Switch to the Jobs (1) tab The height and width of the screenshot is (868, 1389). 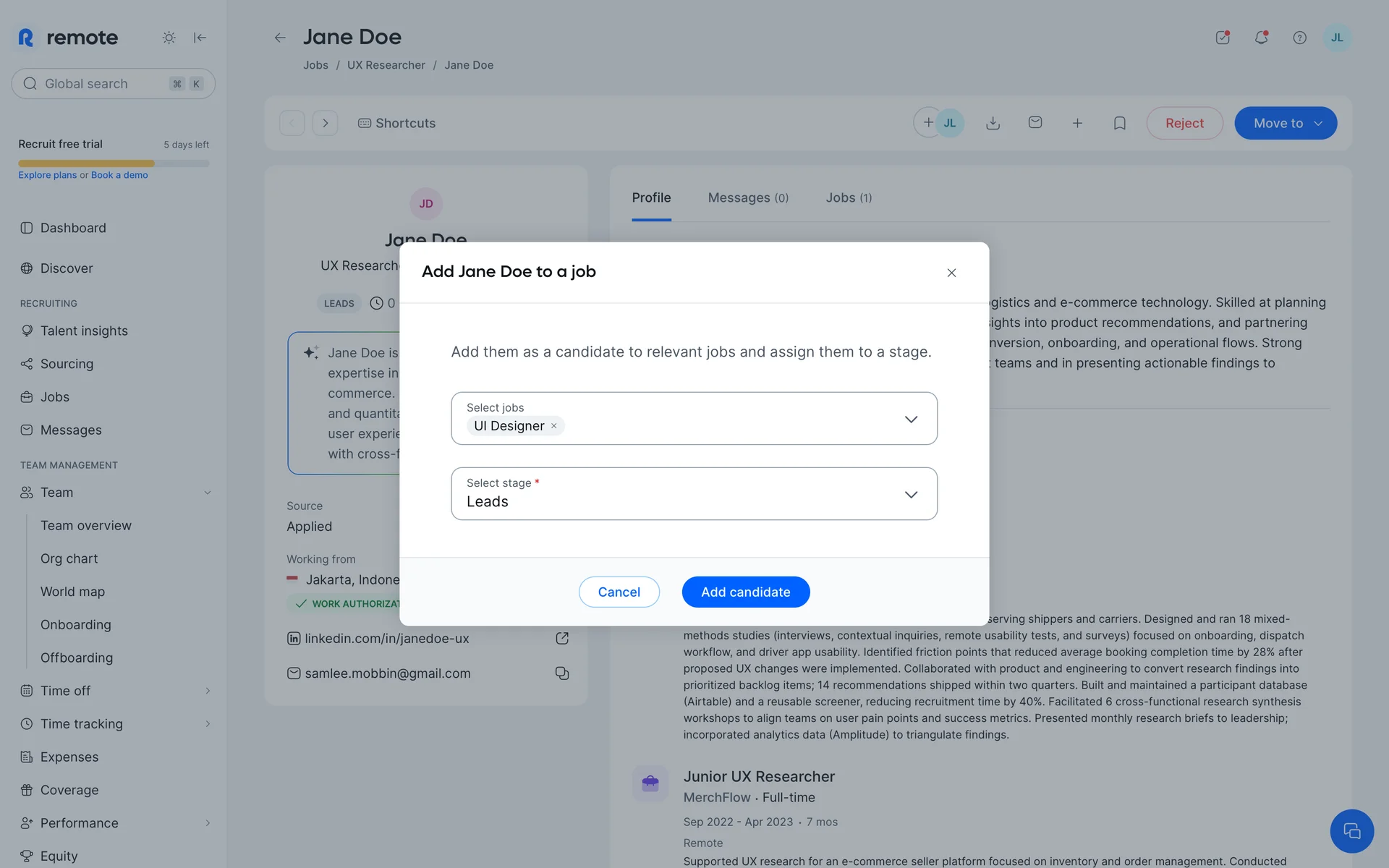pyautogui.click(x=848, y=197)
